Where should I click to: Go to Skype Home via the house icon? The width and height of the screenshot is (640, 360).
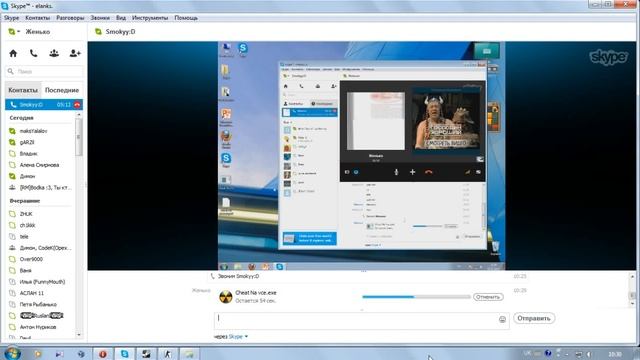point(13,53)
